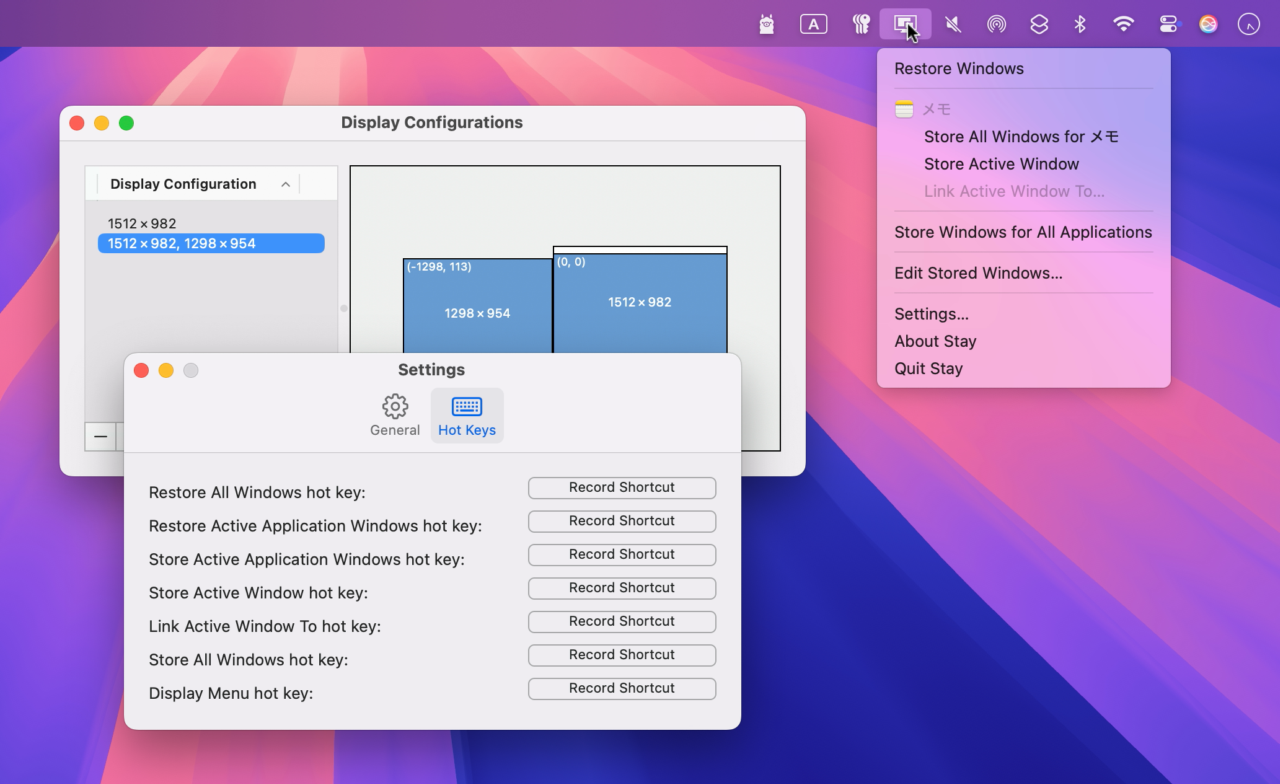
Task: Open the AirDrop concentric circles icon
Action: (x=996, y=24)
